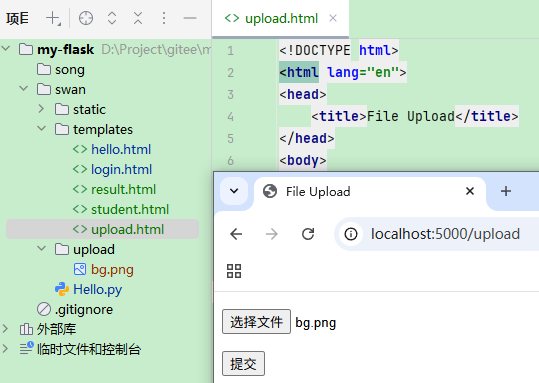Go forward in the browser

272,234
